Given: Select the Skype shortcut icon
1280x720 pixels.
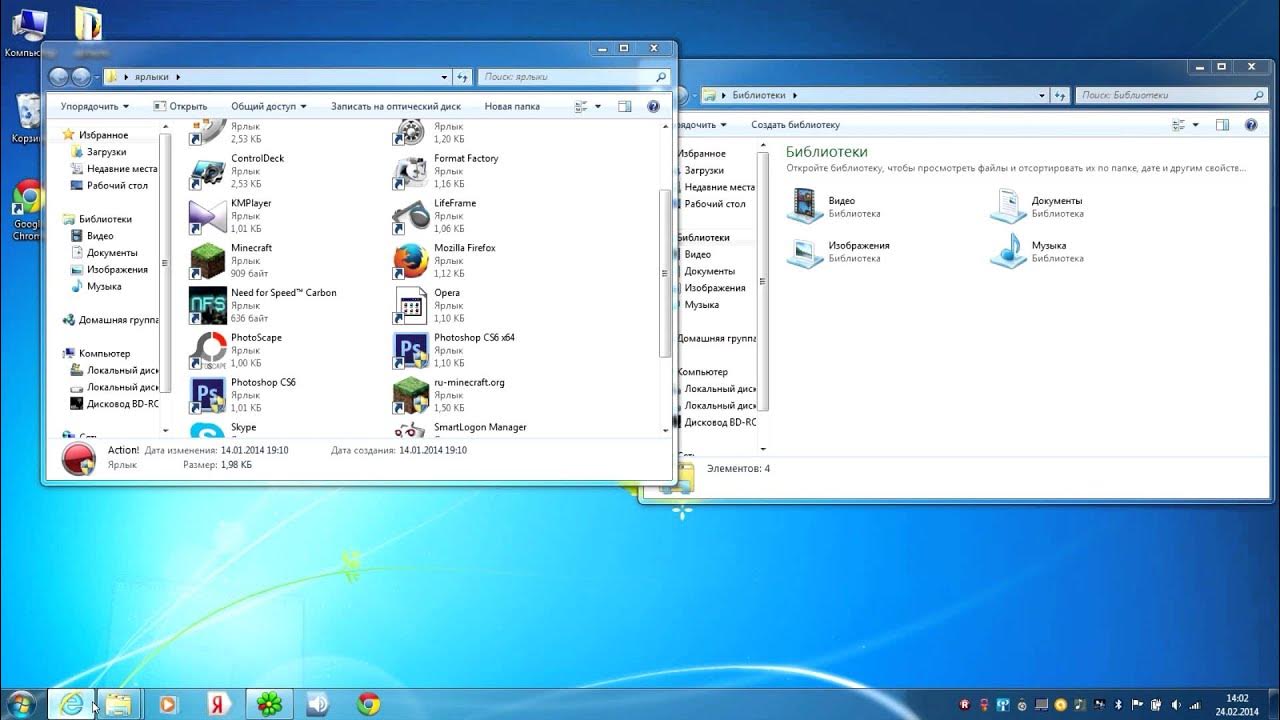Looking at the screenshot, I should click(x=208, y=431).
